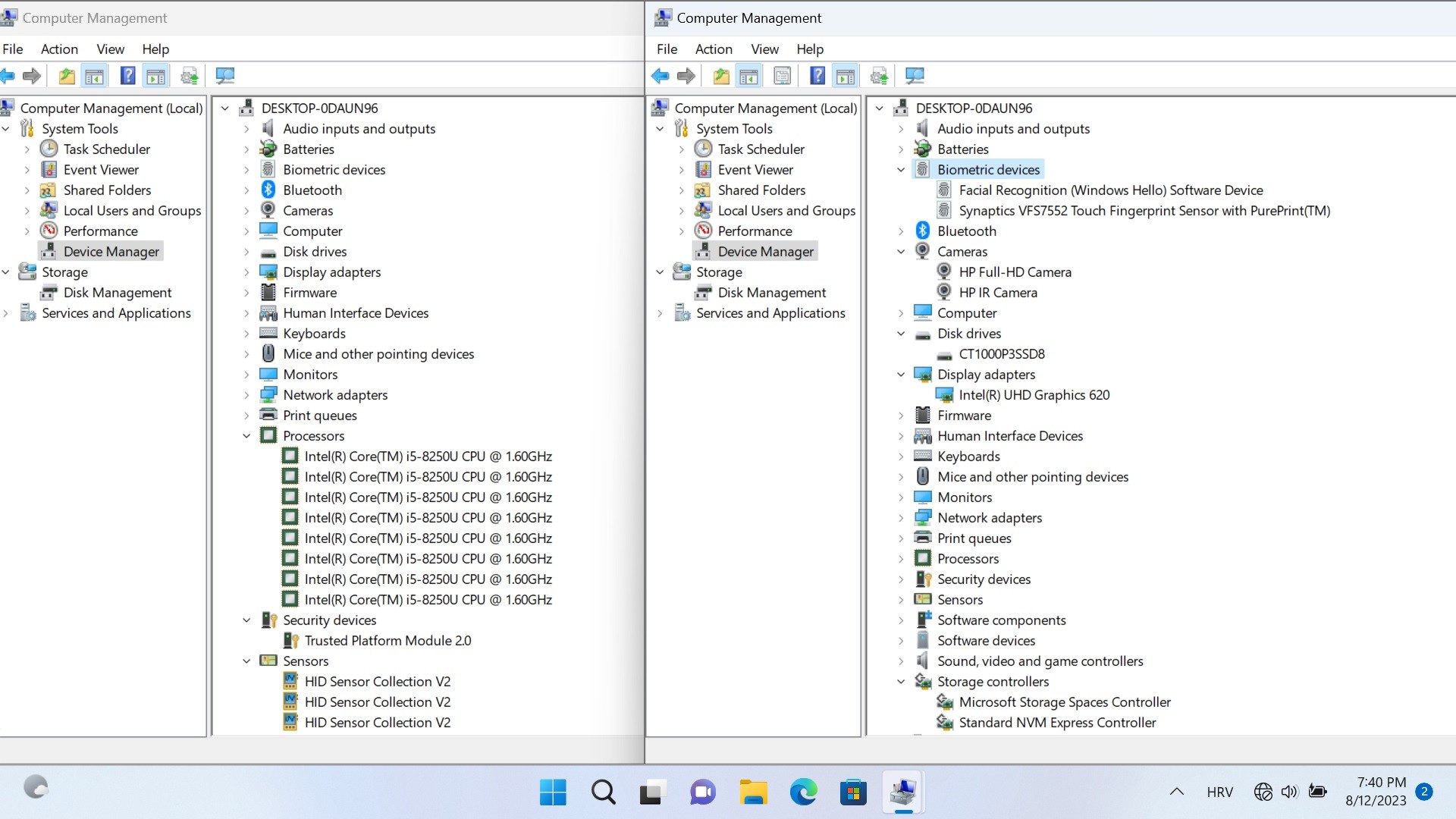Image resolution: width=1456 pixels, height=819 pixels.
Task: Click Back arrow in right window toolbar
Action: [661, 76]
